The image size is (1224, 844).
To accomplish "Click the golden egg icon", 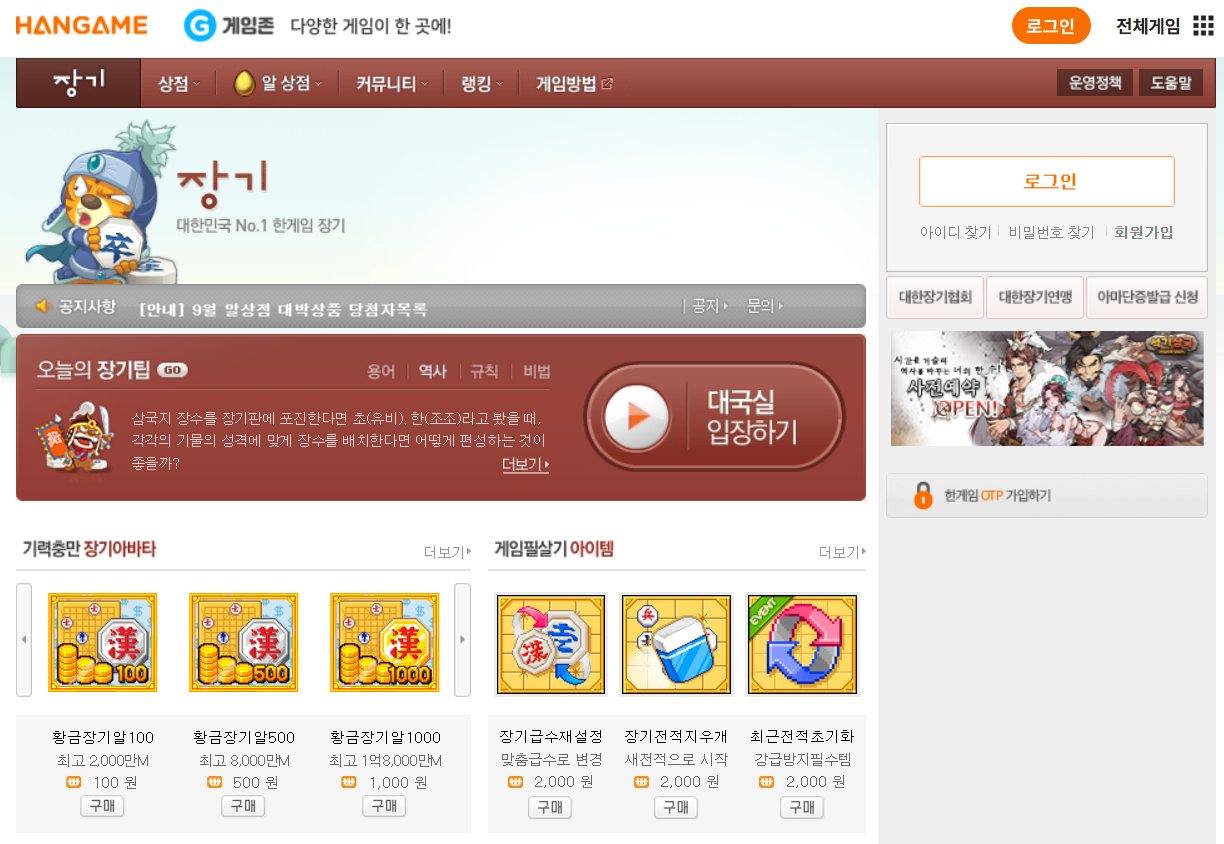I will tap(244, 84).
